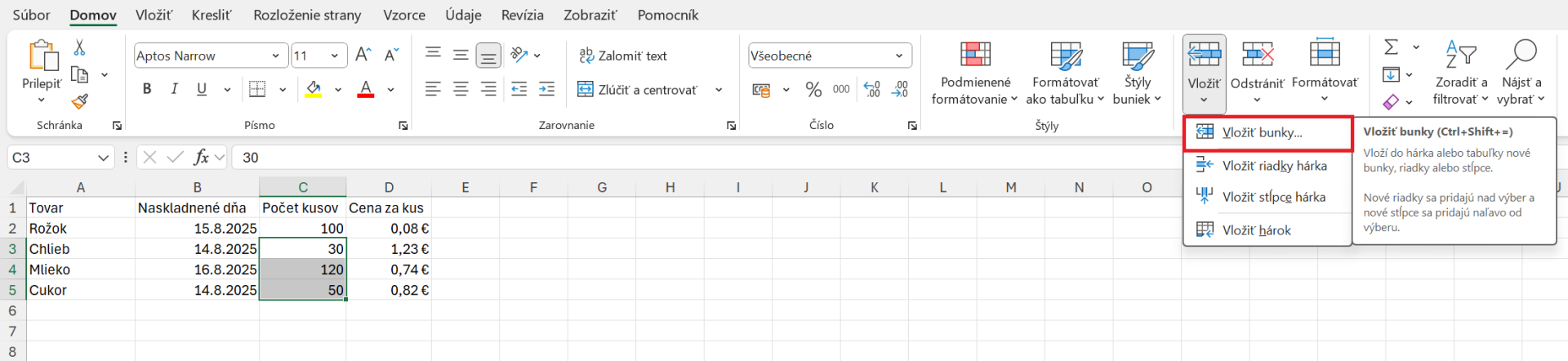Screen dimensions: 1568x361
Task: Open the Všeobecné number format dropdown
Action: pyautogui.click(x=899, y=56)
